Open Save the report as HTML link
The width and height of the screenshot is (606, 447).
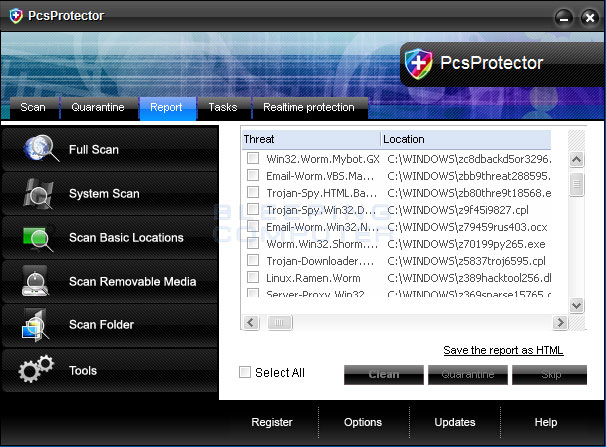tap(503, 350)
